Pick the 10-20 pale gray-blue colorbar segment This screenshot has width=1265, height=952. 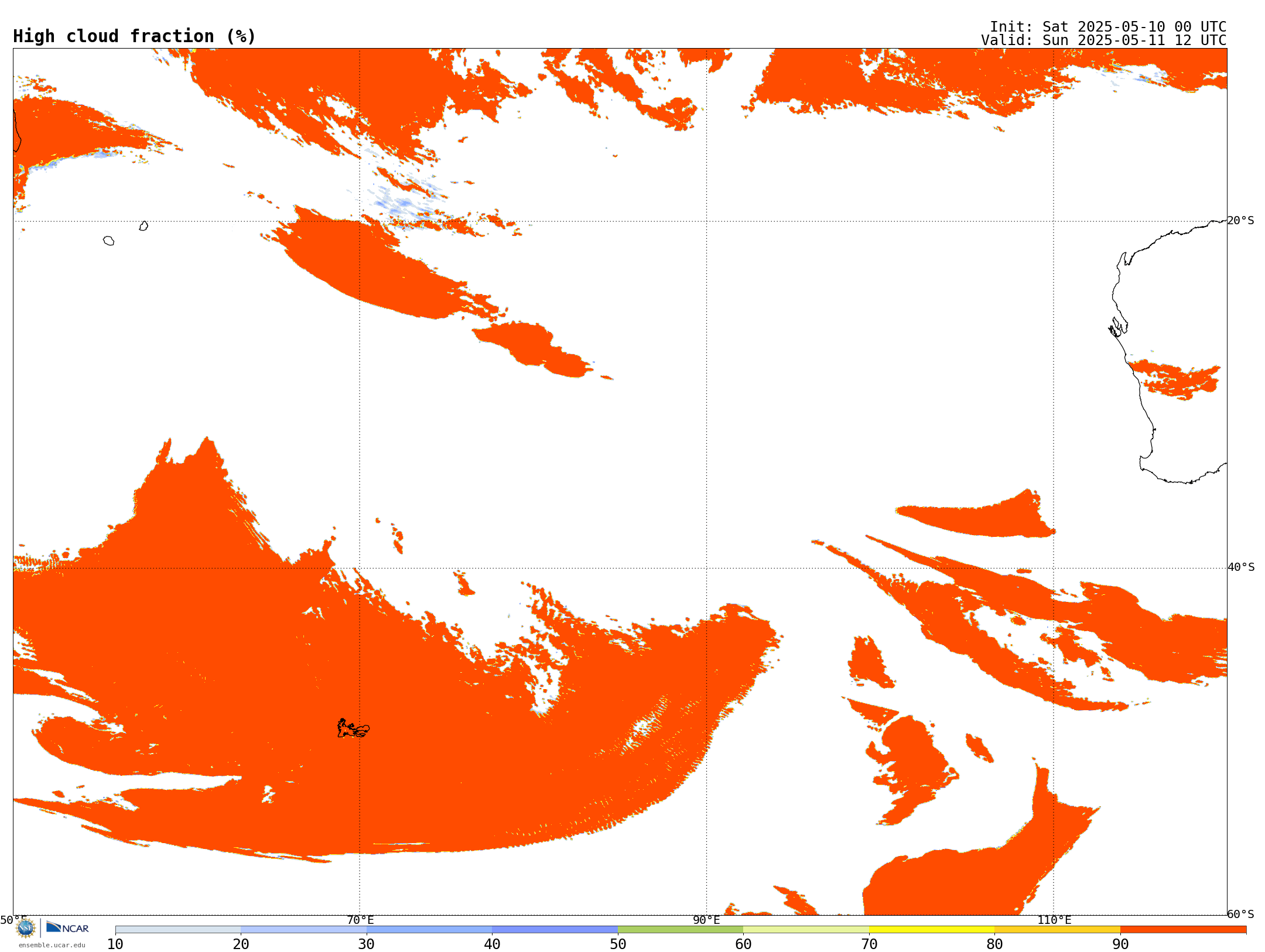coord(178,930)
